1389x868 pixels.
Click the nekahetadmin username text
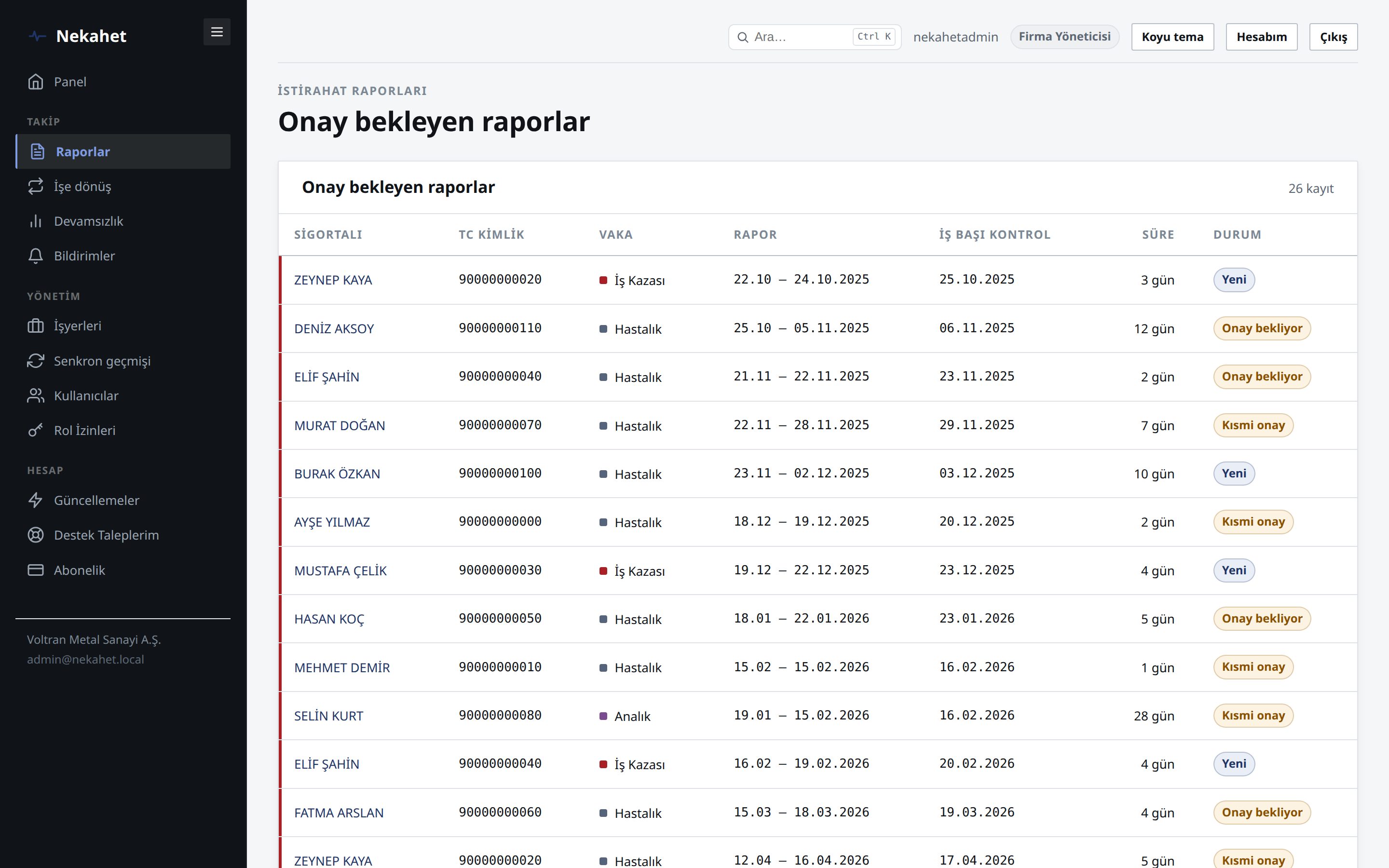(x=955, y=37)
